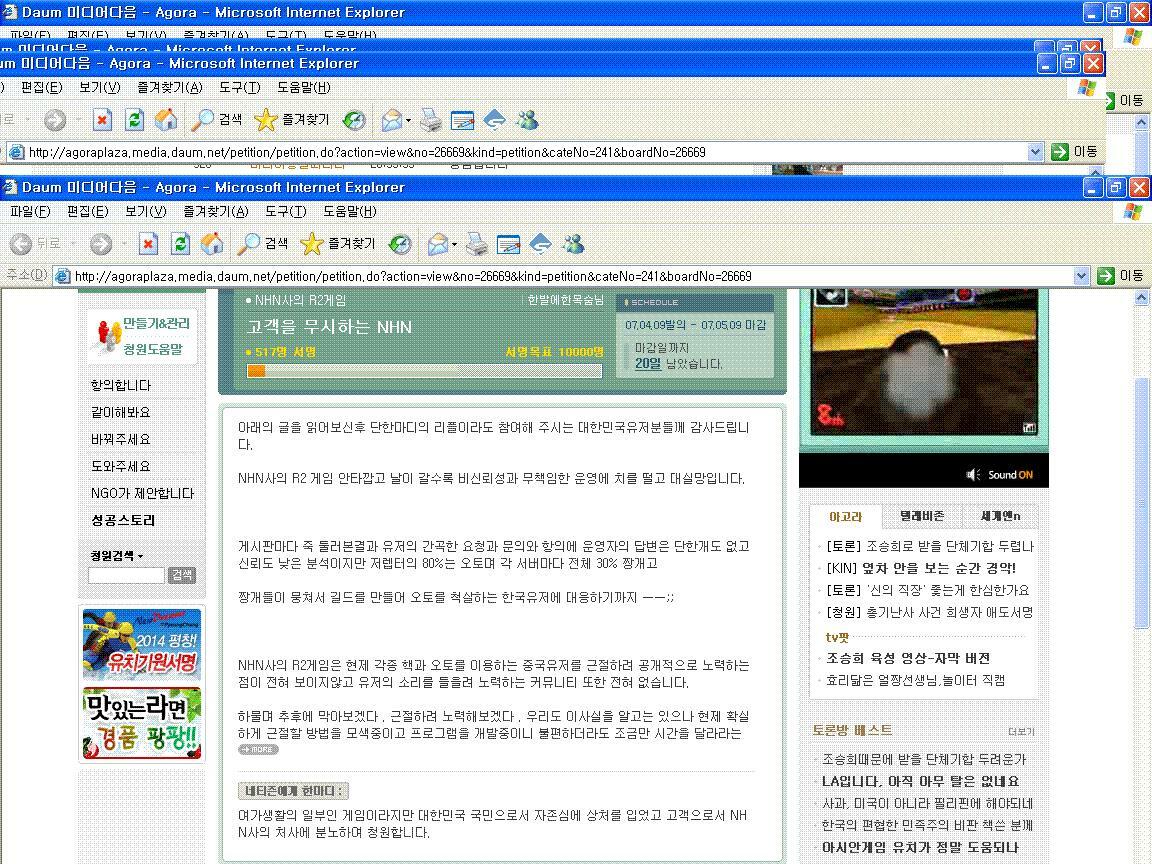Click 검색 search in middle window toolbar
1152x864 pixels.
coord(217,120)
